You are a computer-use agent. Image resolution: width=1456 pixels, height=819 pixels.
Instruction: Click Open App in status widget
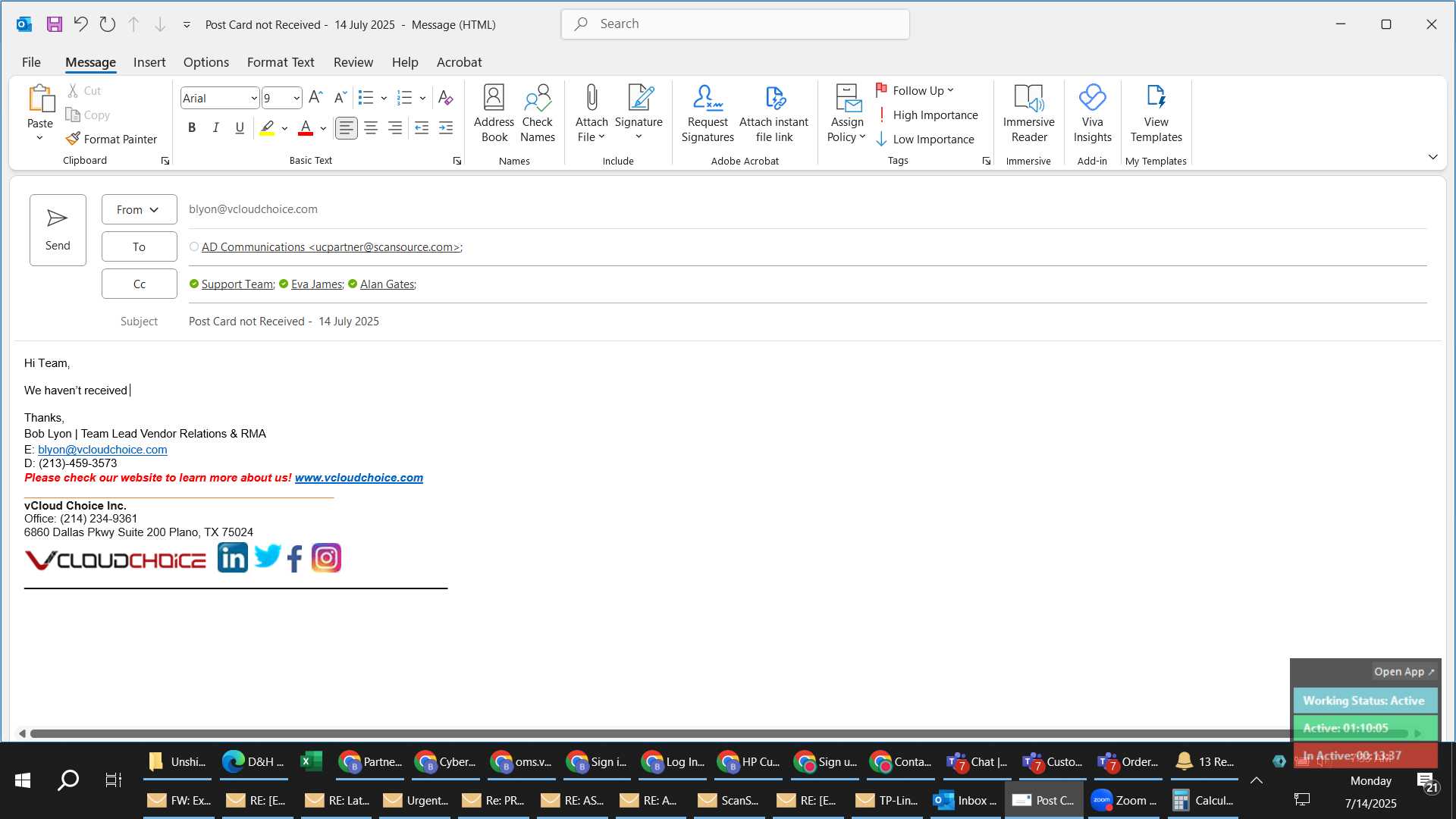click(x=1404, y=672)
